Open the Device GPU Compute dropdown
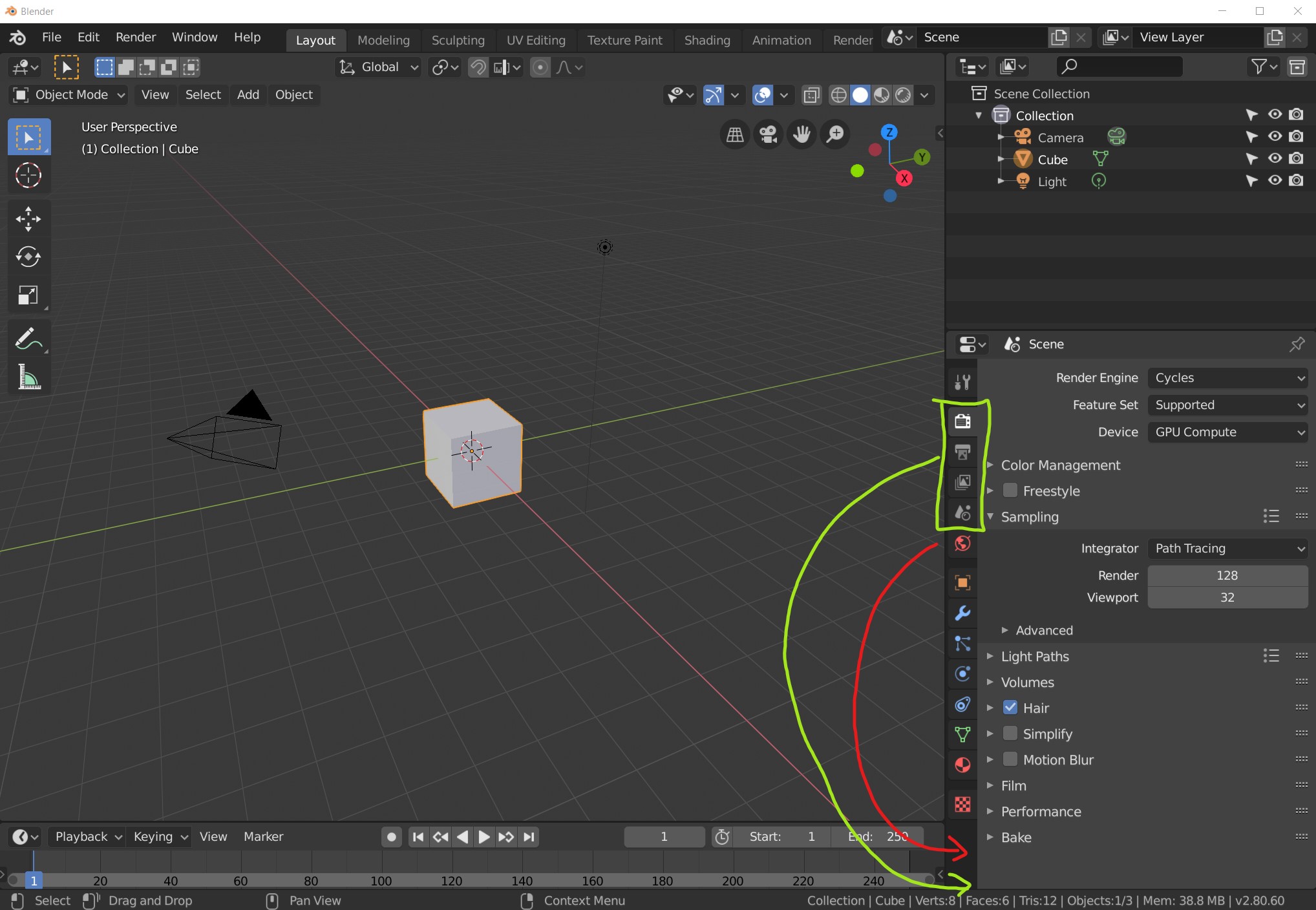Image resolution: width=1316 pixels, height=910 pixels. coord(1227,432)
